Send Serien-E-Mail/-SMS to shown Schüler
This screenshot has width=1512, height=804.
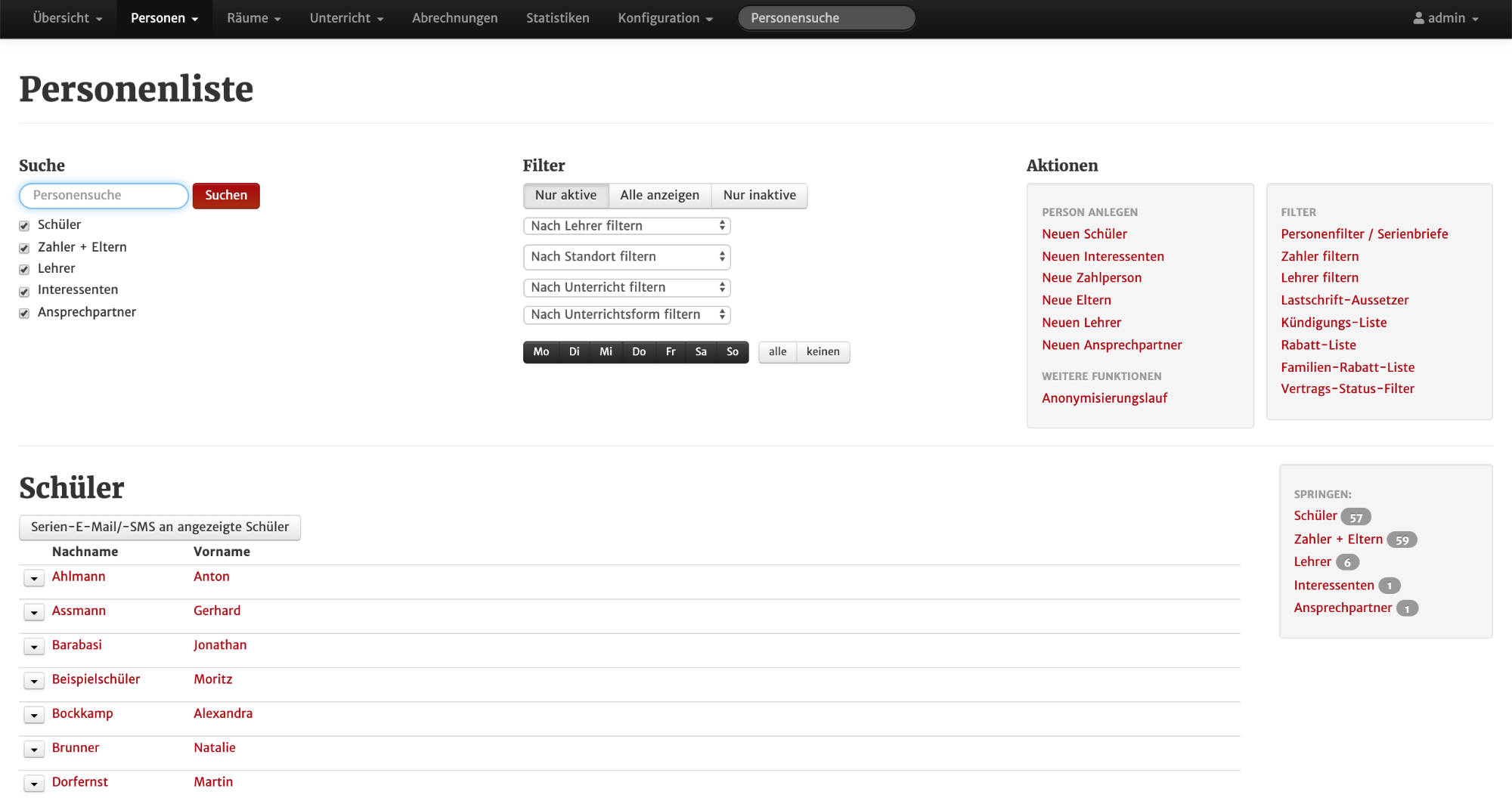(160, 527)
